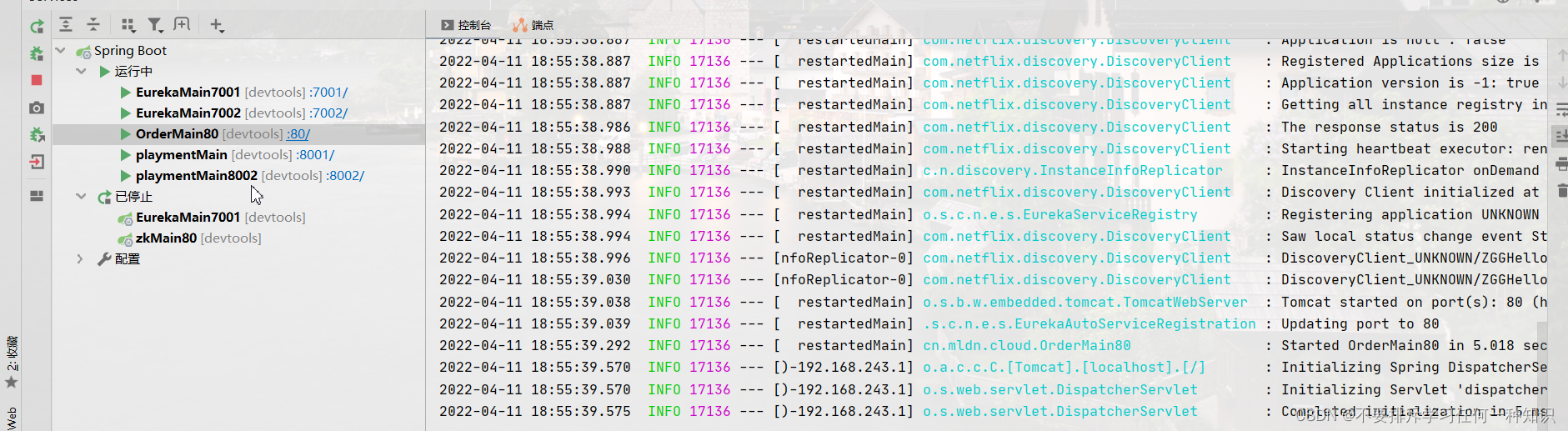
Task: Click o.s.c.n.e.s.EurekaServiceRegistry logger text
Action: coord(1060,214)
